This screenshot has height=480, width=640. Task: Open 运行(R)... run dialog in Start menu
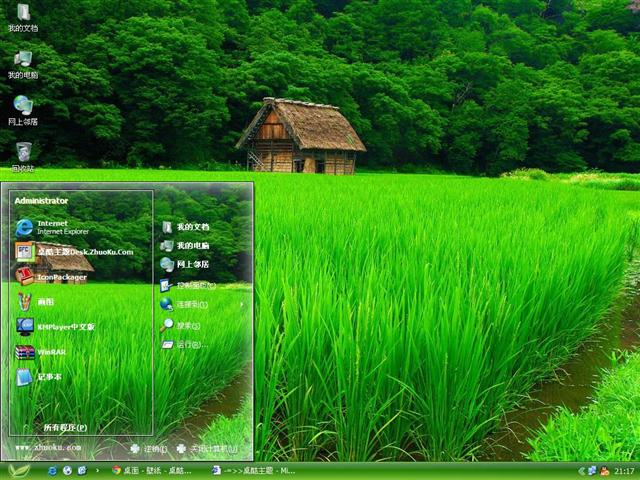(184, 344)
